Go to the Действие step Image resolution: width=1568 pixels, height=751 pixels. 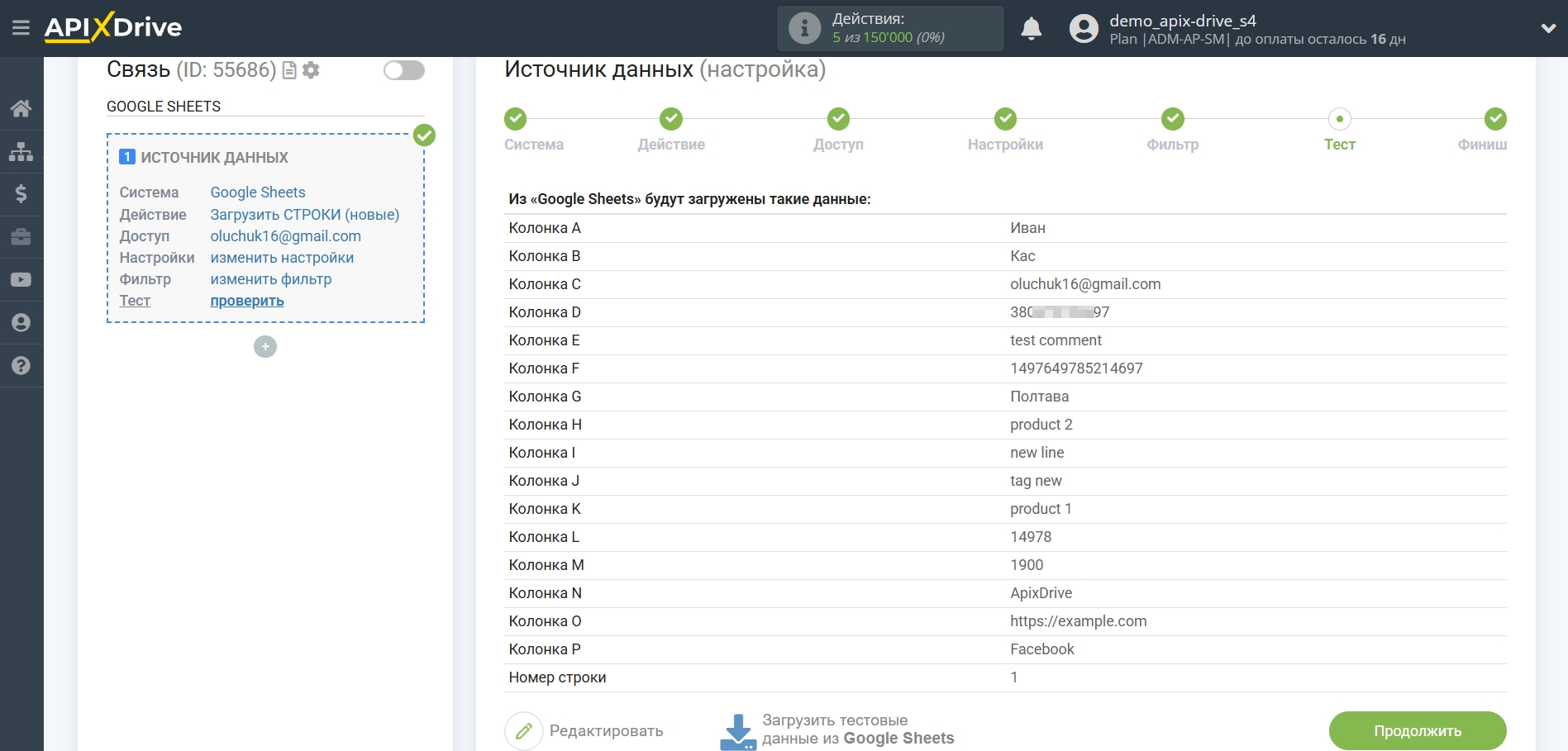point(671,131)
